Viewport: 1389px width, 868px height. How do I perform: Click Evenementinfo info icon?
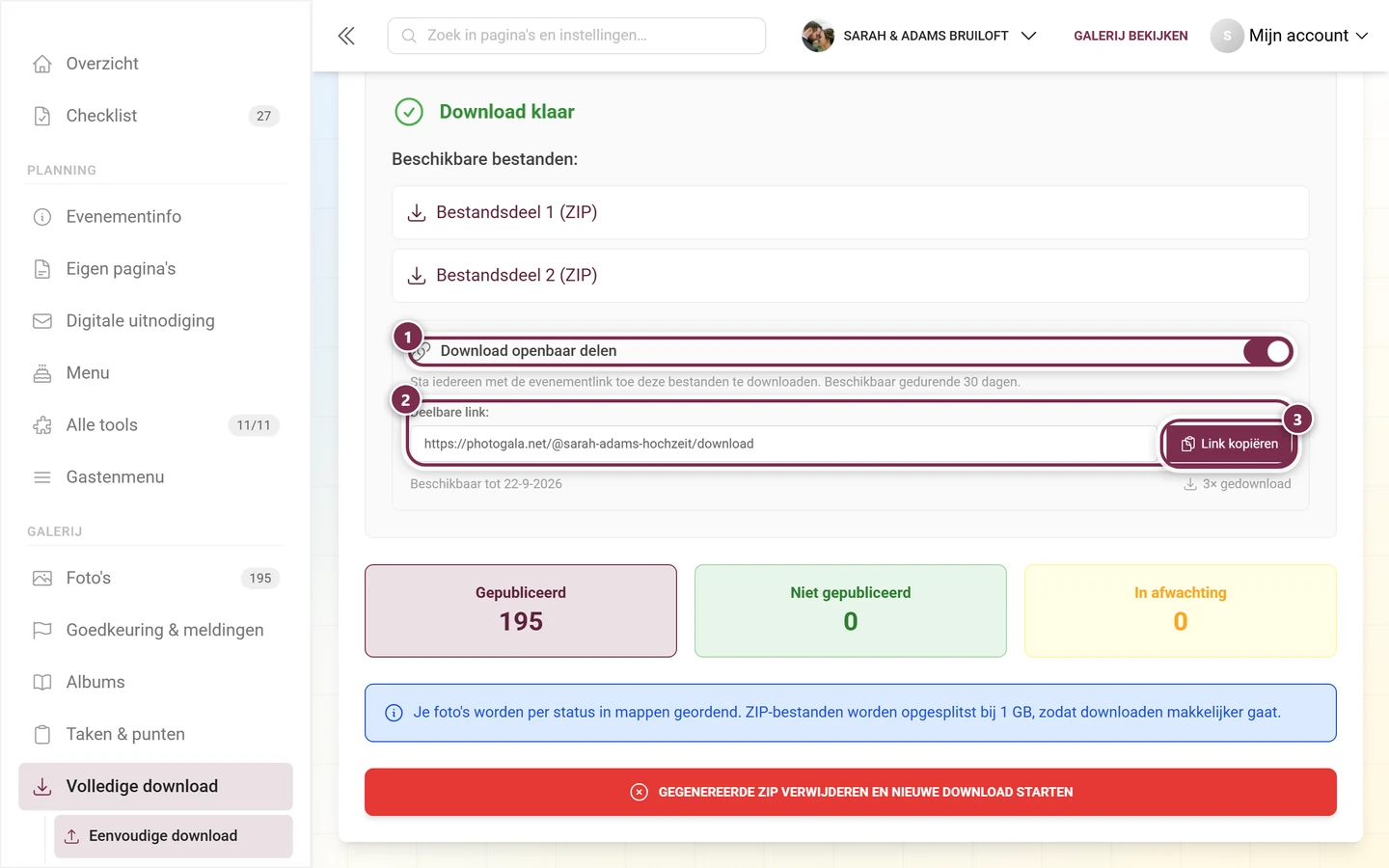[x=42, y=217]
